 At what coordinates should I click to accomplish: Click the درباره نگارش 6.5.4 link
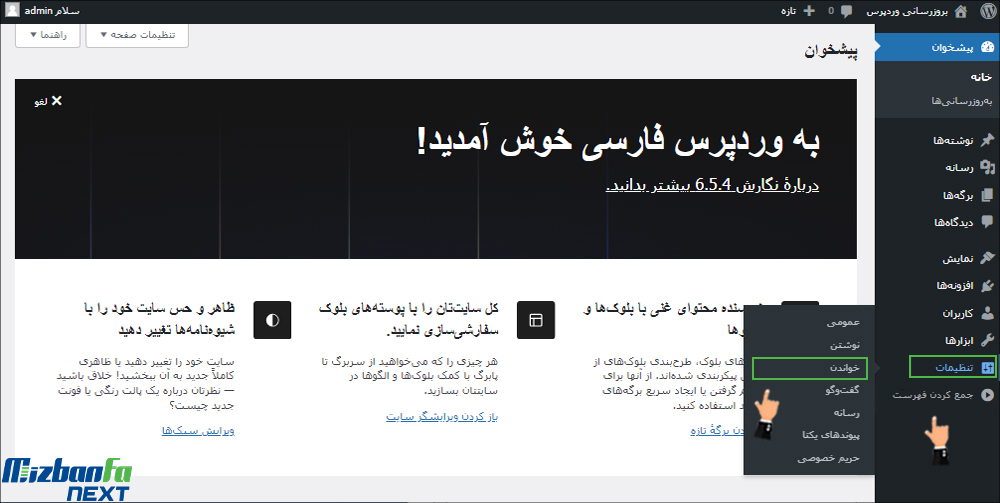coord(712,186)
